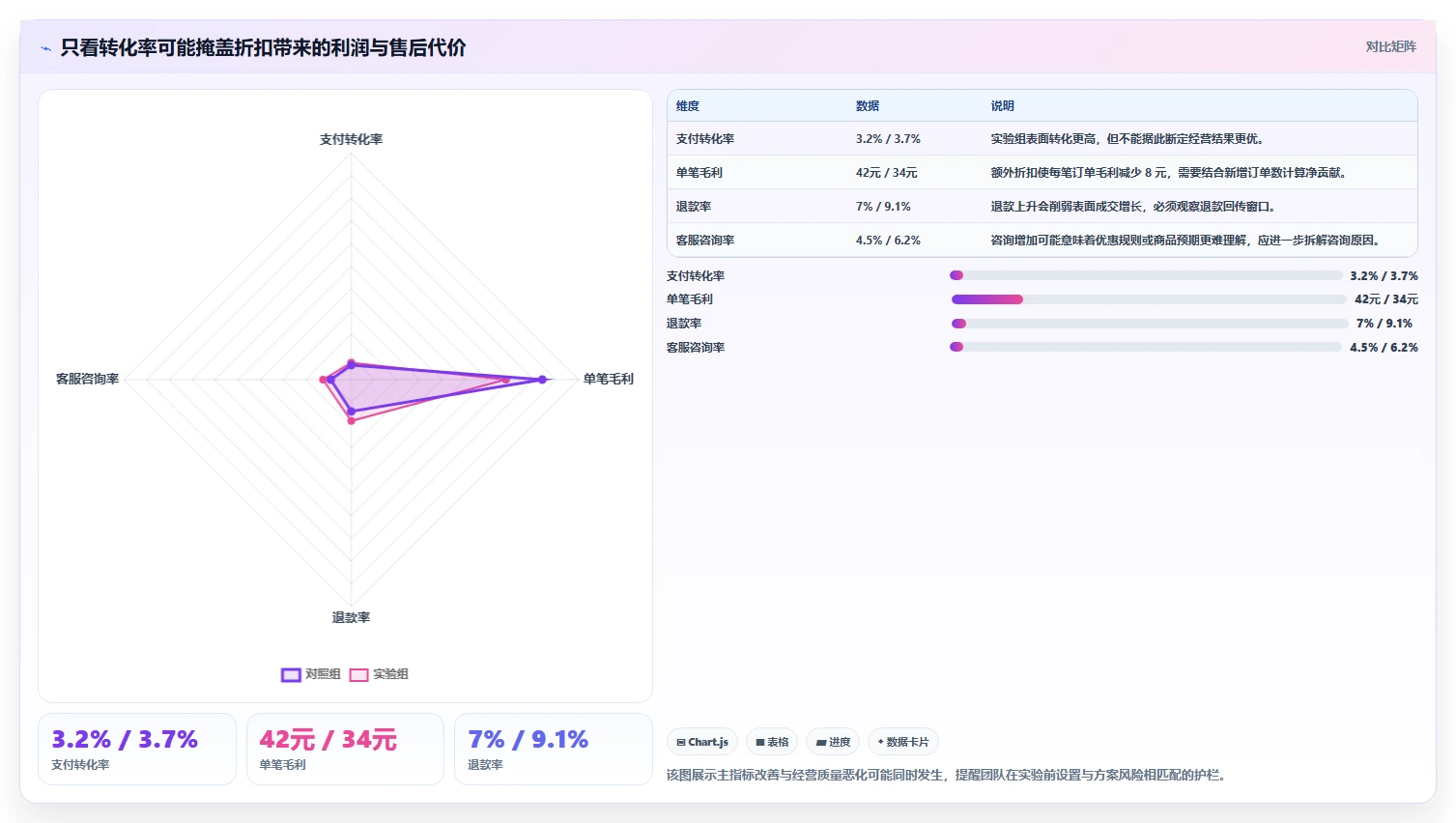The height and width of the screenshot is (823, 1456).
Task: Click the explanation starting 咨询增加可能意味着
Action: pos(1186,241)
